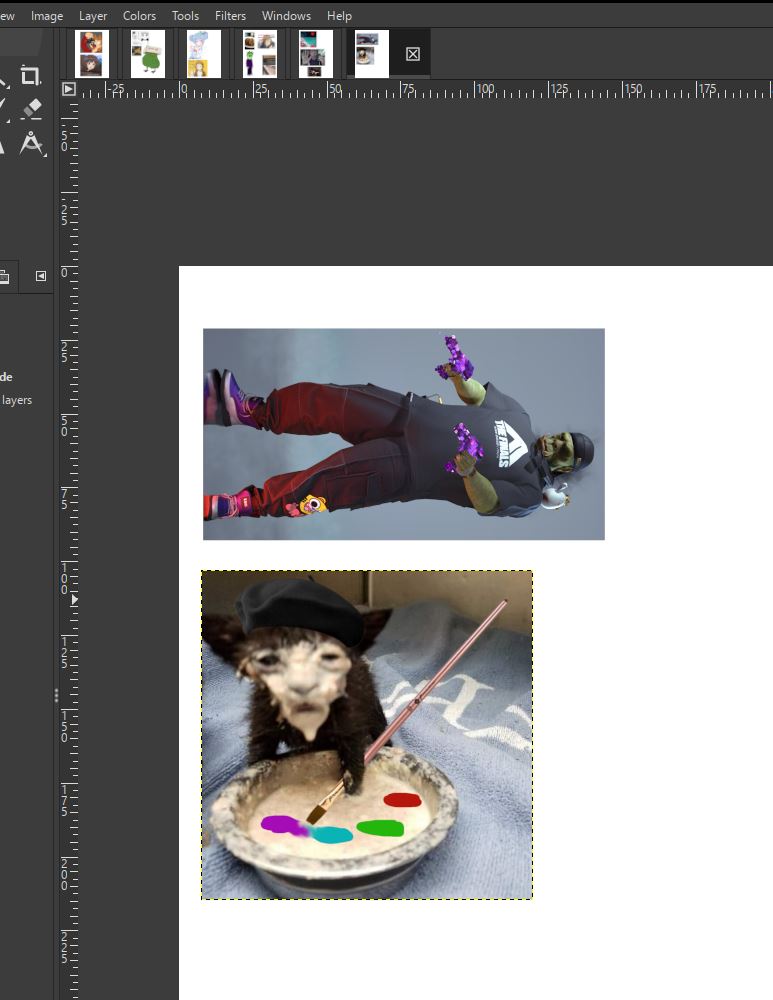773x1000 pixels.
Task: Click the upside-down The Finals character image
Action: 404,434
